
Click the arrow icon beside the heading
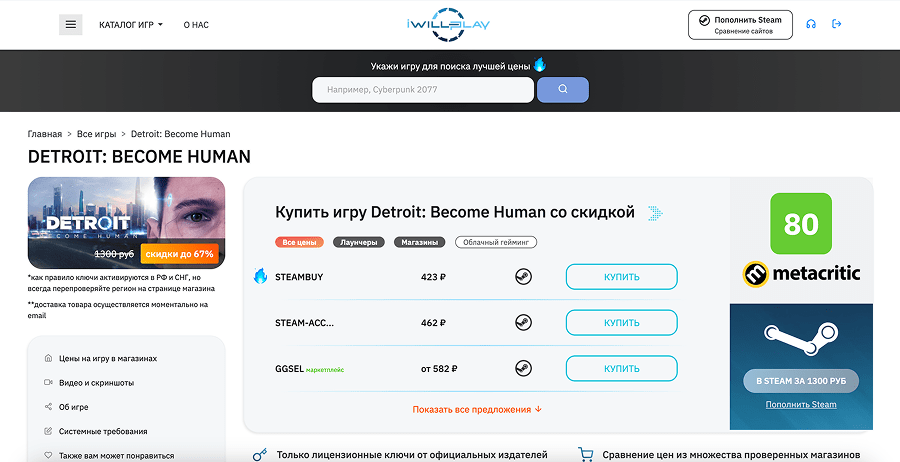click(x=655, y=213)
